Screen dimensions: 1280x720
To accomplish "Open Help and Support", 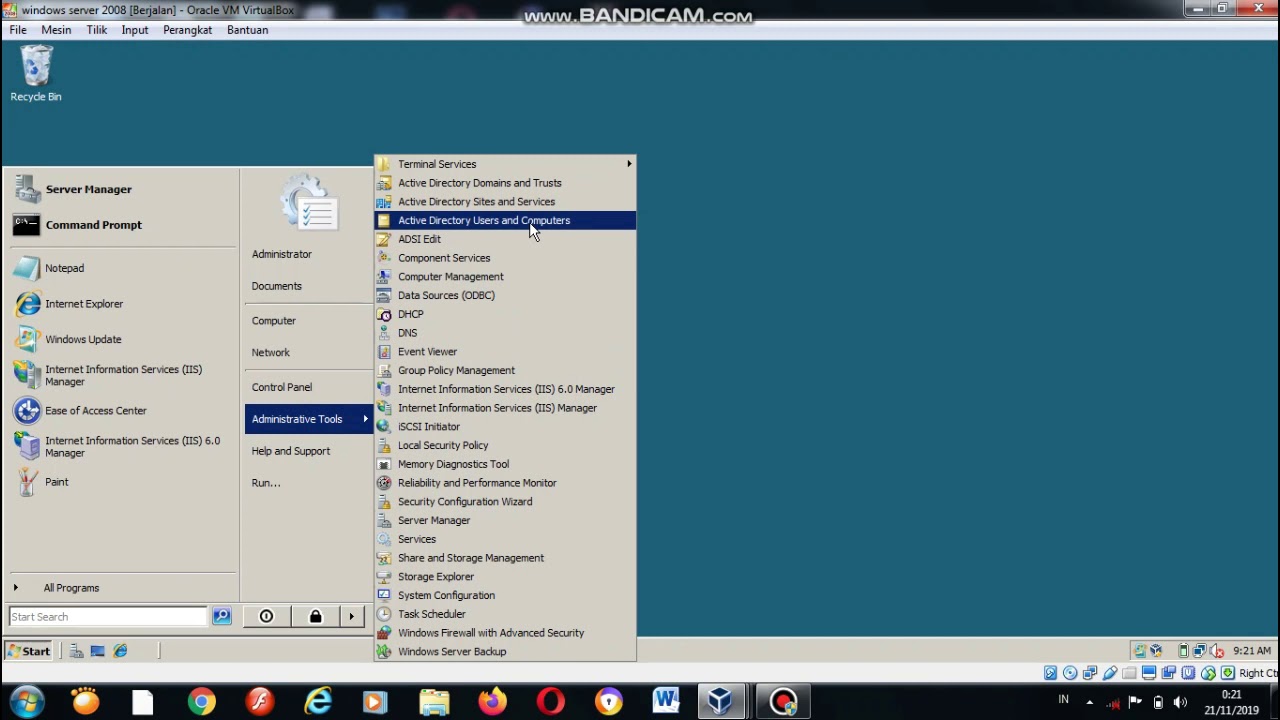I will [x=291, y=451].
